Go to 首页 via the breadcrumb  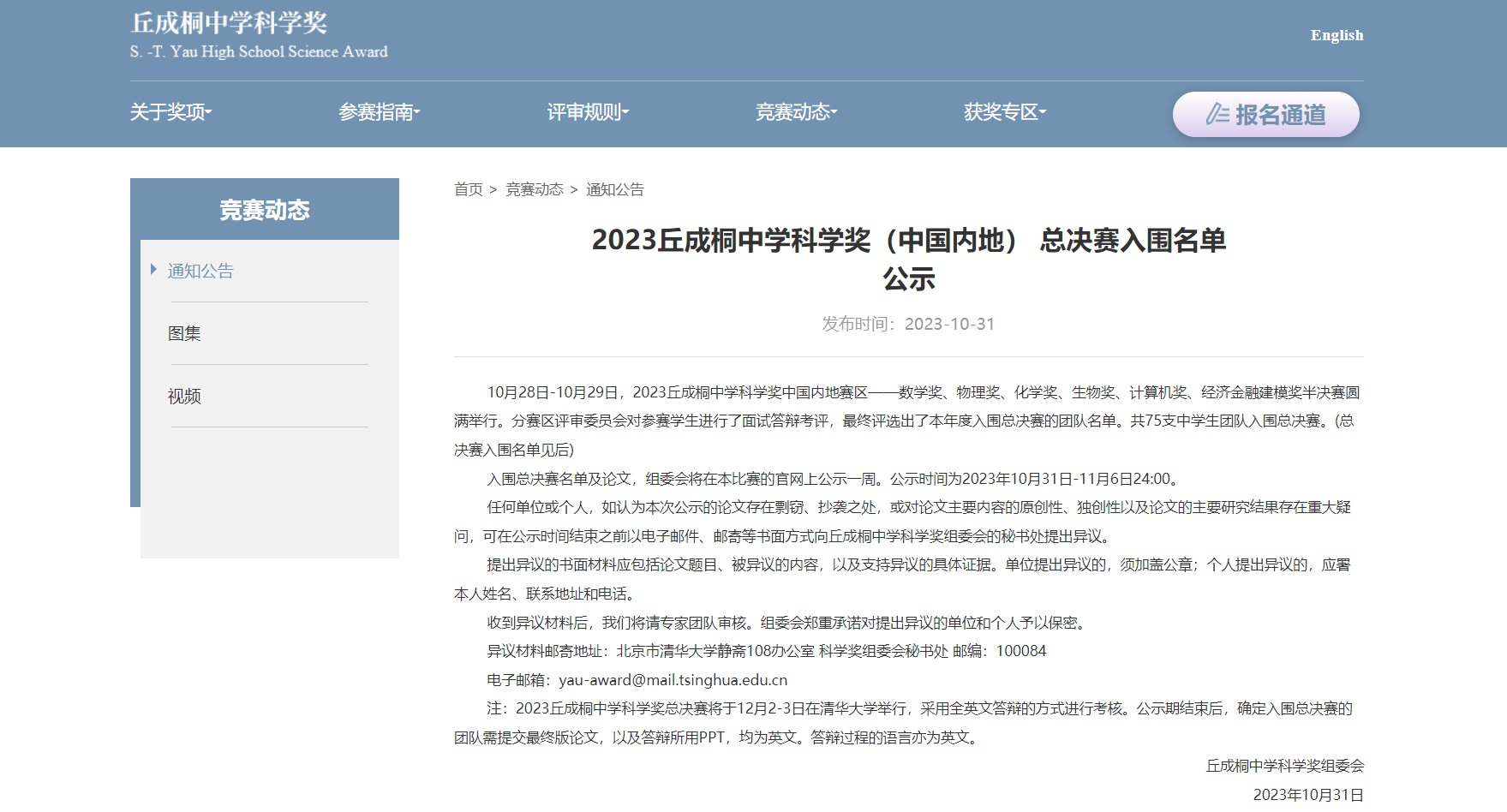pyautogui.click(x=468, y=189)
